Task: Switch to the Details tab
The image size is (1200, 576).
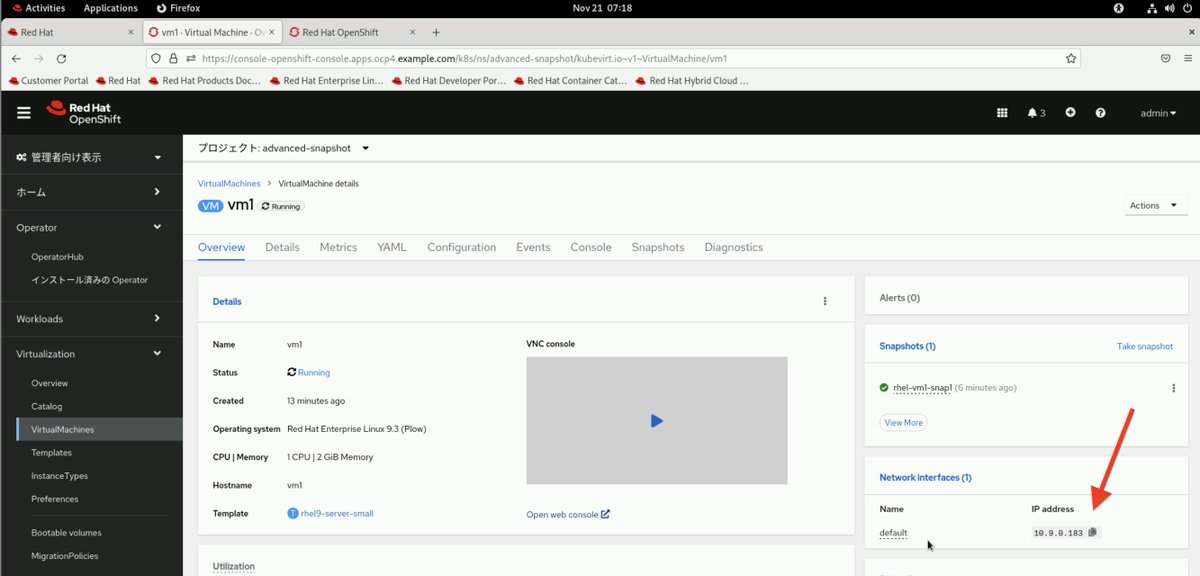Action: pyautogui.click(x=282, y=247)
